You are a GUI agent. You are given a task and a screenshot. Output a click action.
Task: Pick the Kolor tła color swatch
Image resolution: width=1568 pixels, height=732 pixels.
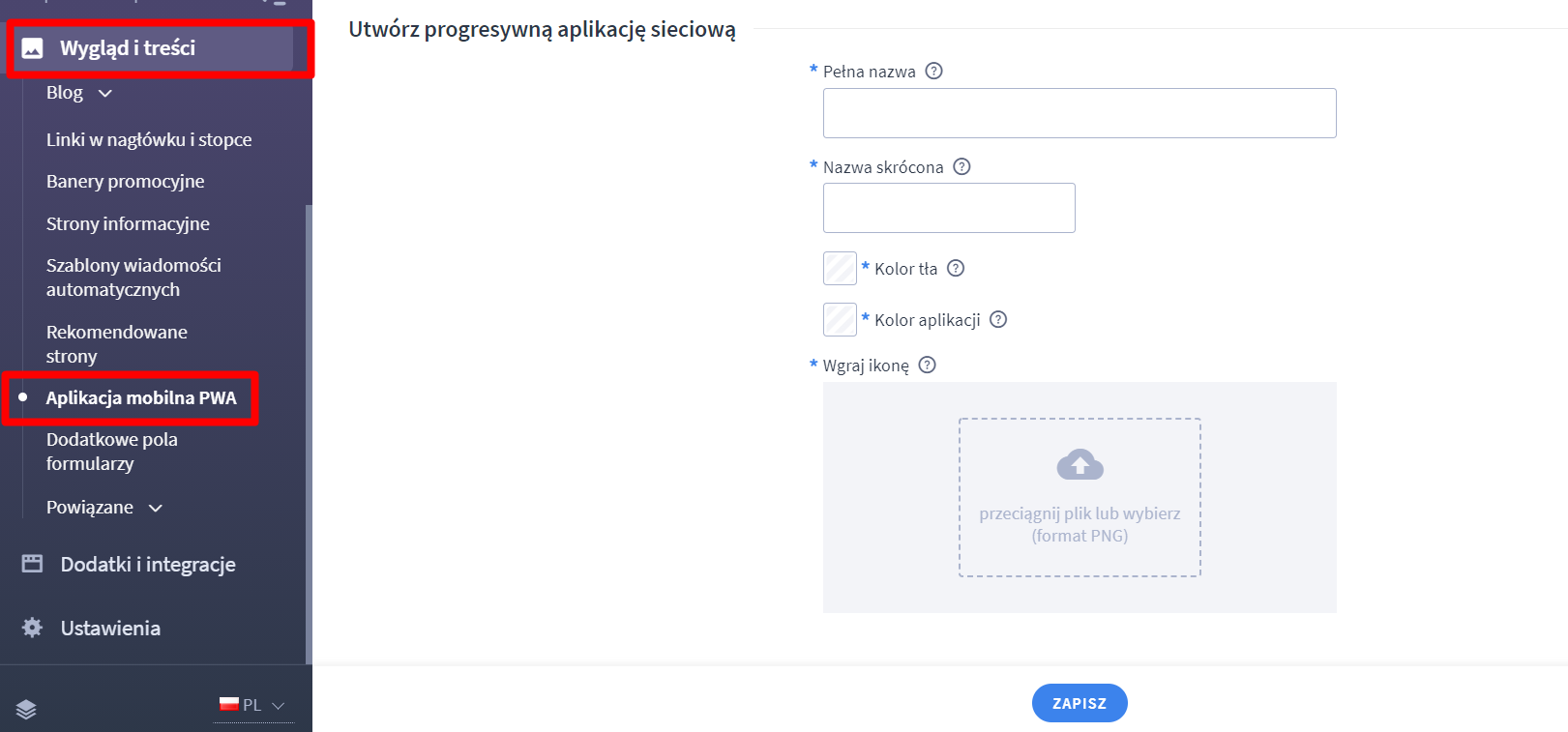(840, 268)
